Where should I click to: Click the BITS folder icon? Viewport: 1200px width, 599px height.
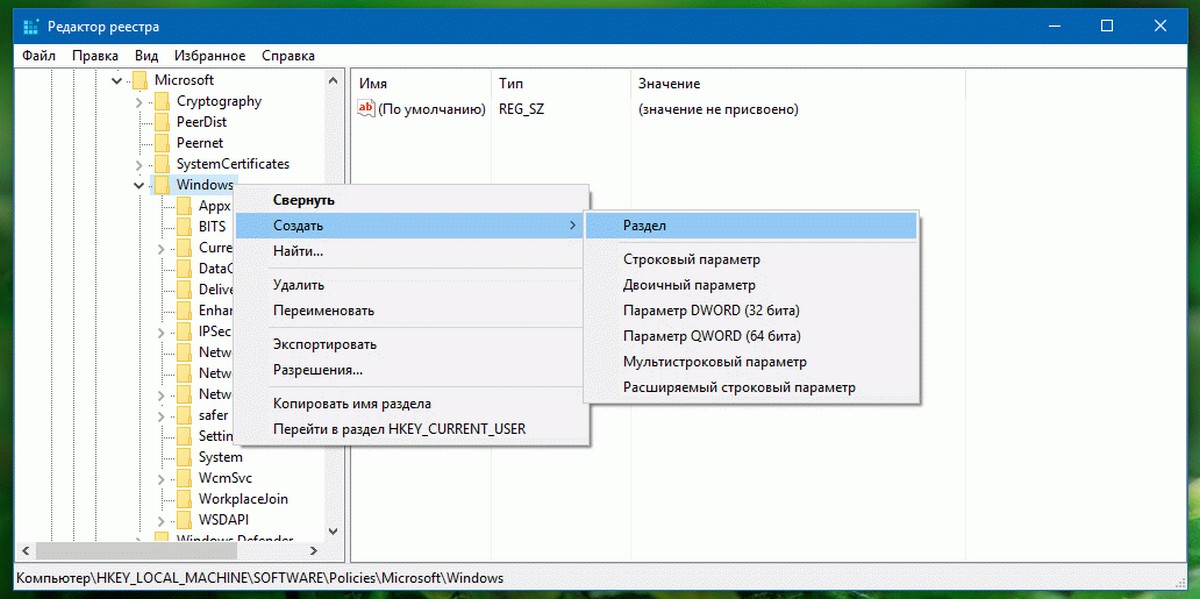[183, 227]
